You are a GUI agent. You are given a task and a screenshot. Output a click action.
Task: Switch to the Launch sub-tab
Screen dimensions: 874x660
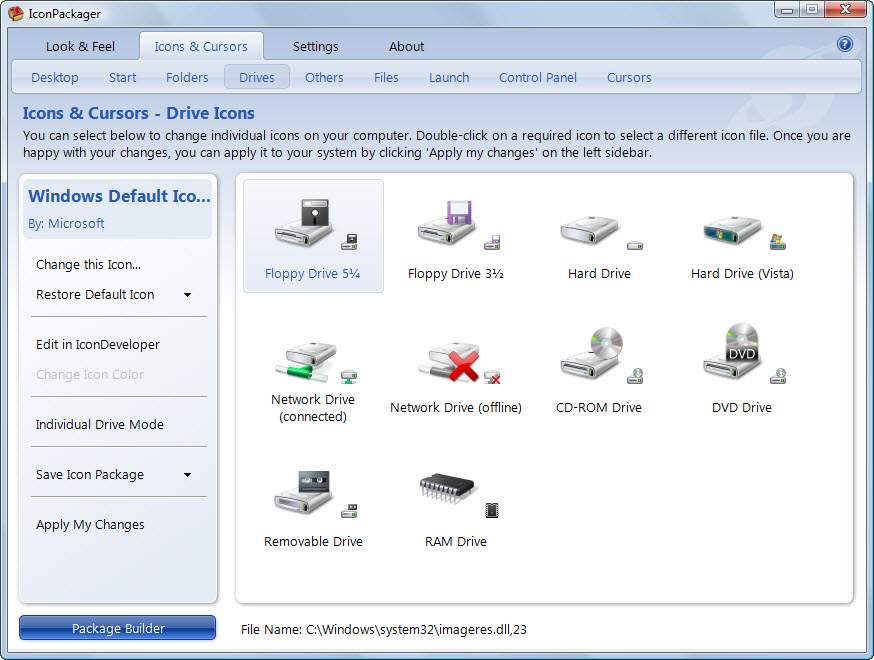[449, 77]
